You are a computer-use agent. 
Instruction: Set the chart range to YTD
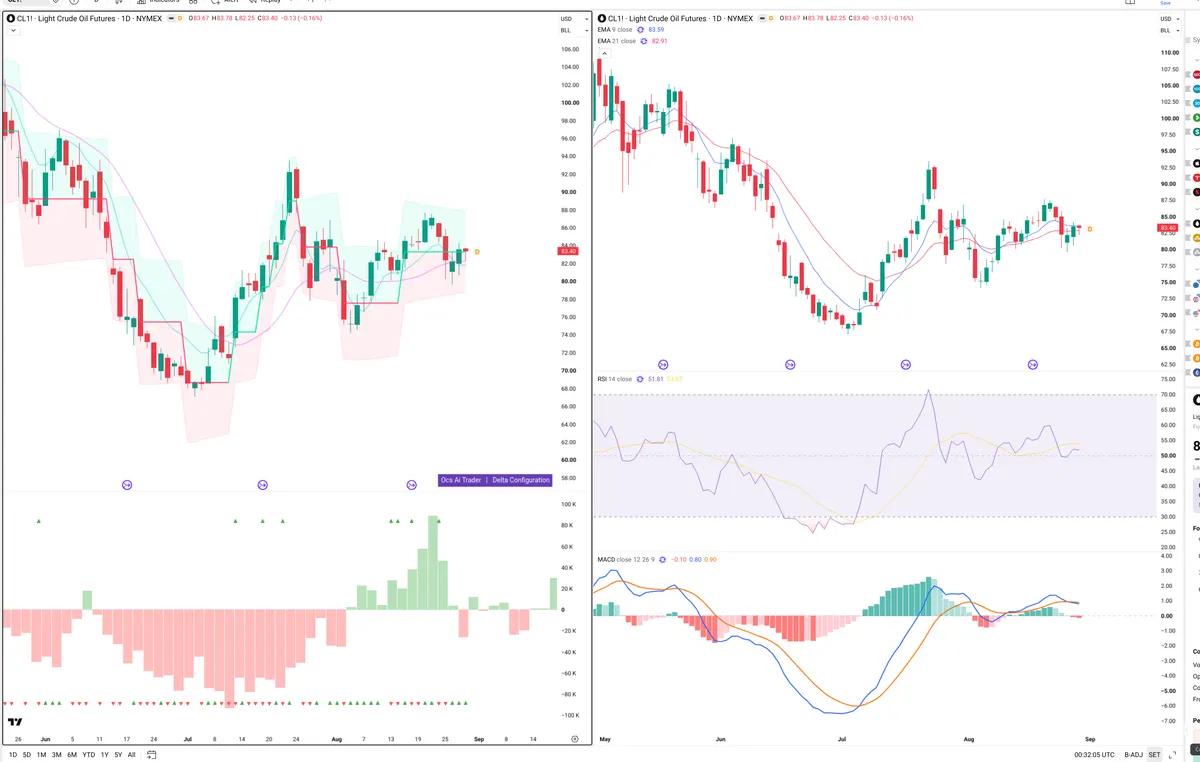(x=89, y=755)
